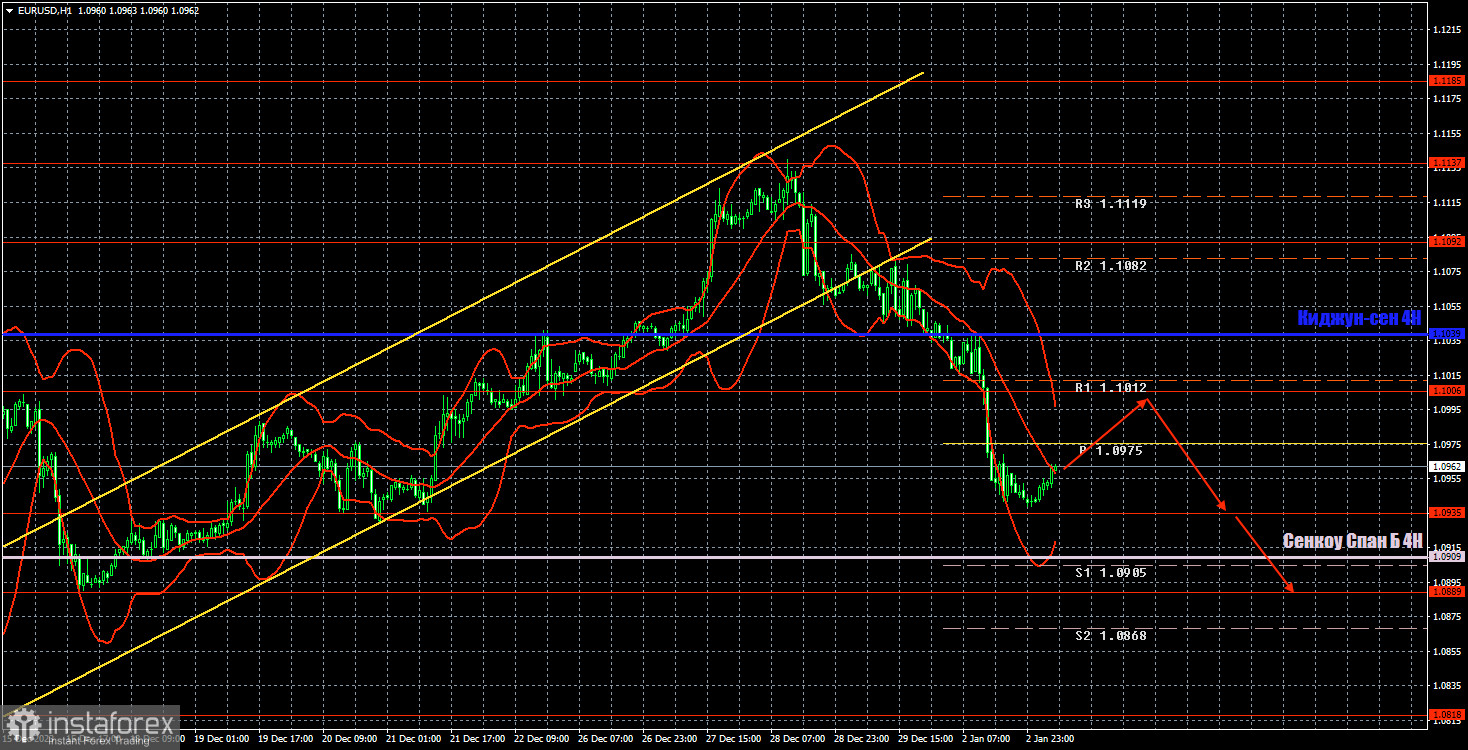Click the 27 Dec 15:00 time label

pyautogui.click(x=733, y=739)
